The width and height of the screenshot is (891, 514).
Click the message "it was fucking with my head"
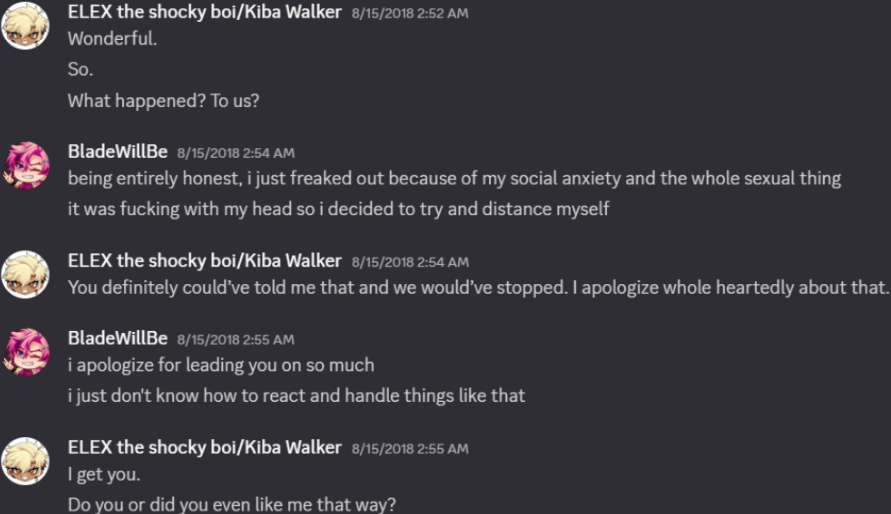[x=338, y=210]
